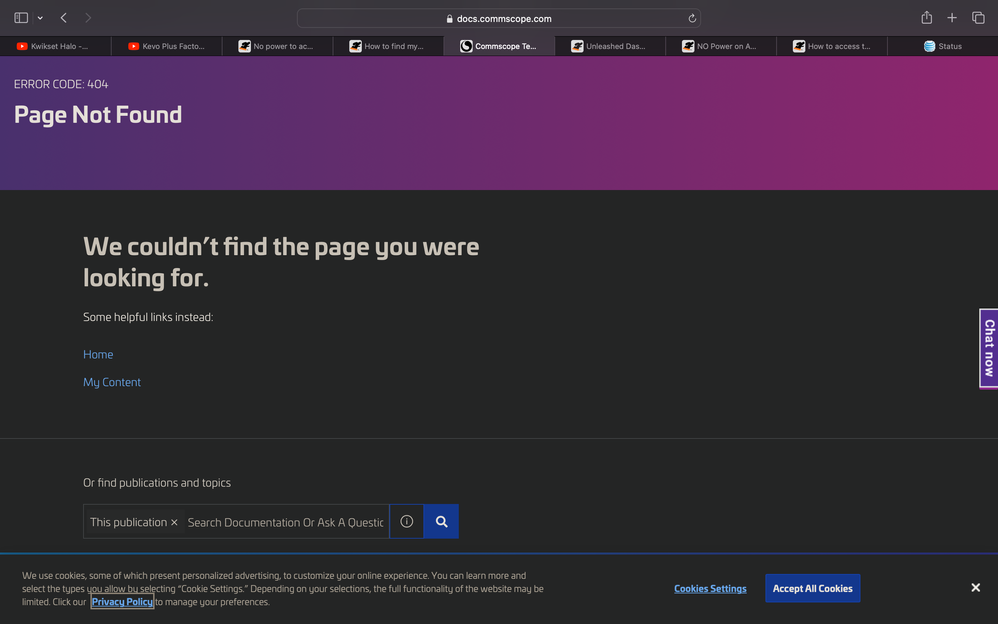Remove the 'This publication' filter chip
This screenshot has width=998, height=624.
coord(174,522)
